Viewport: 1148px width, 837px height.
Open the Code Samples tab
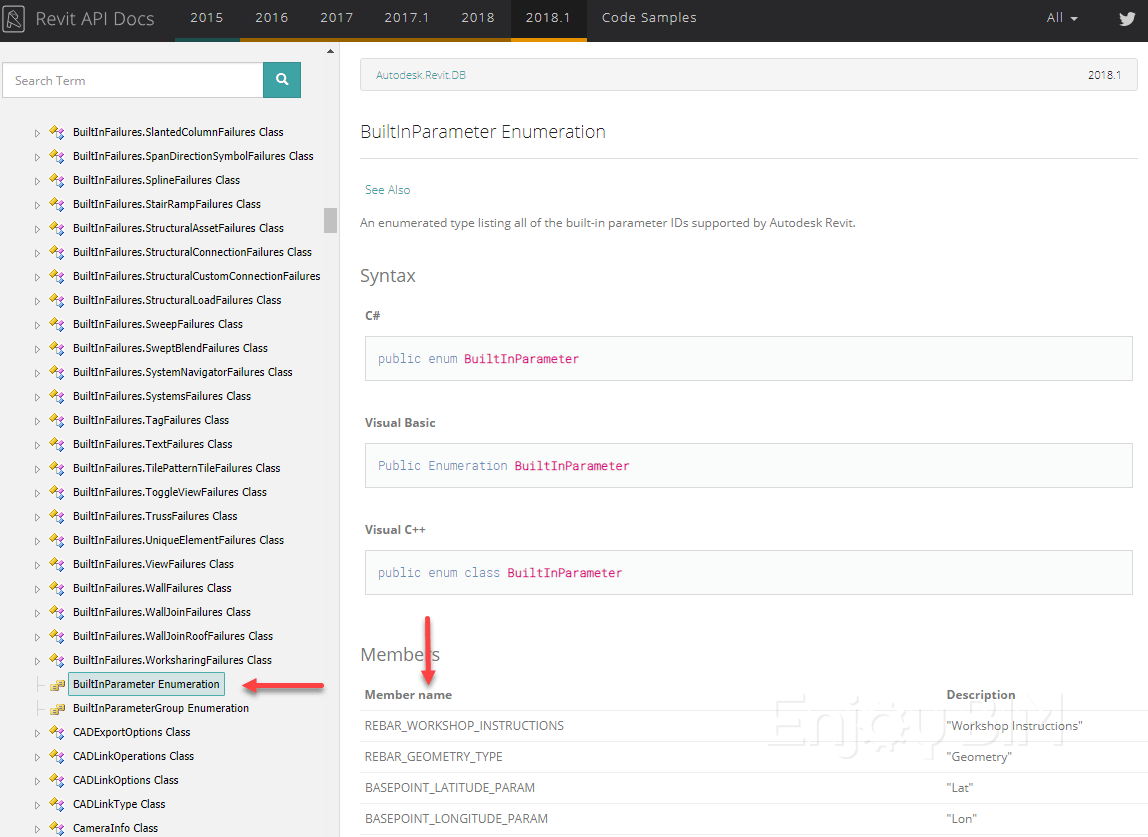tap(649, 18)
